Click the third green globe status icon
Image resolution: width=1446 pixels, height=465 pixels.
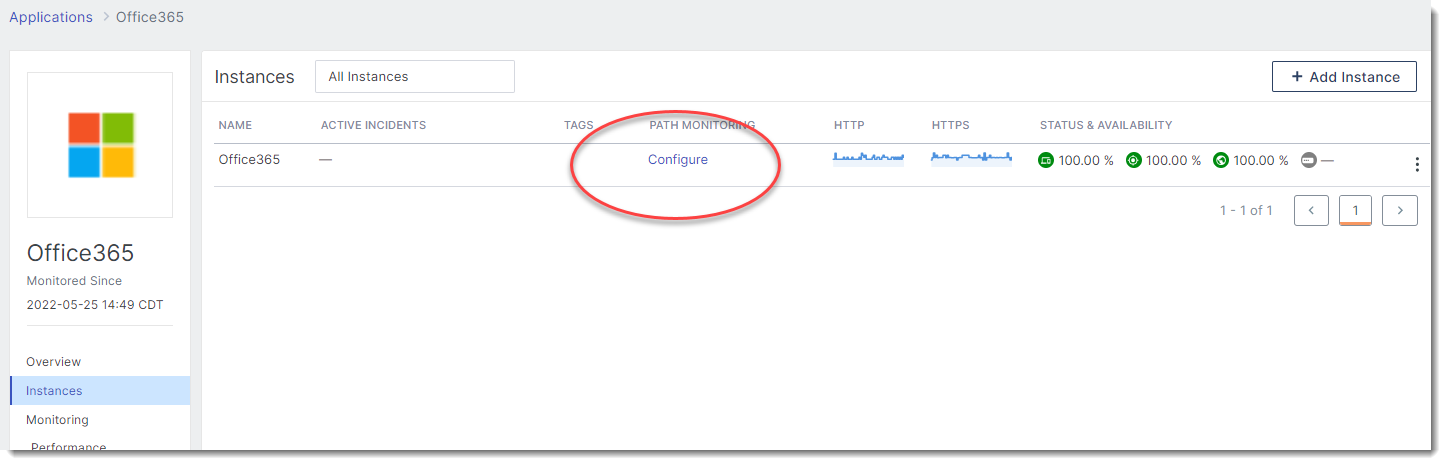[1220, 160]
